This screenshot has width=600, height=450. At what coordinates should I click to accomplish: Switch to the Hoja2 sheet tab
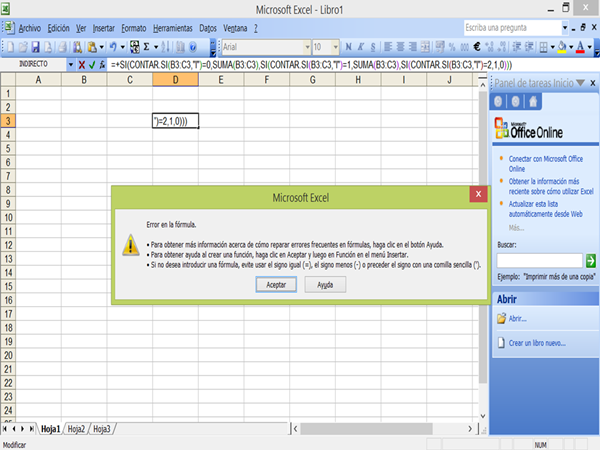76,429
